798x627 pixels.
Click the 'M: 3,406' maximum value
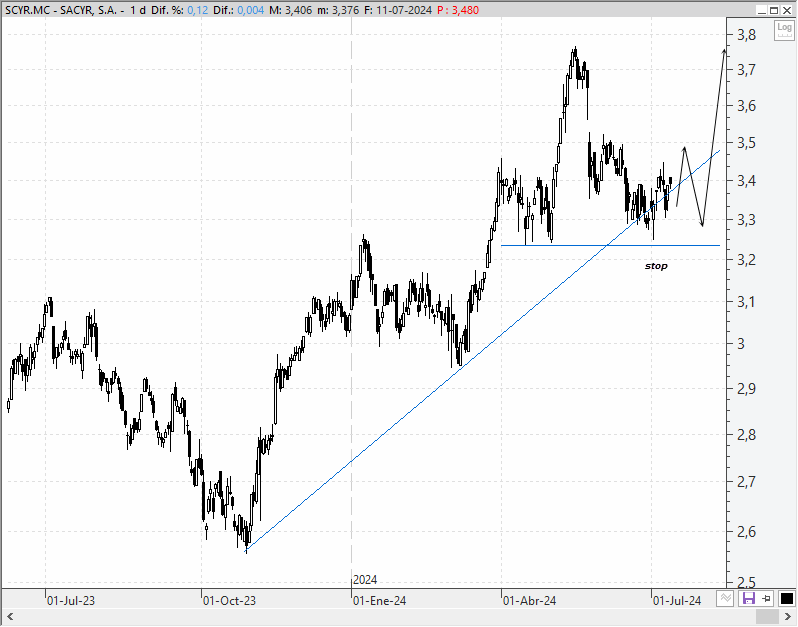291,10
